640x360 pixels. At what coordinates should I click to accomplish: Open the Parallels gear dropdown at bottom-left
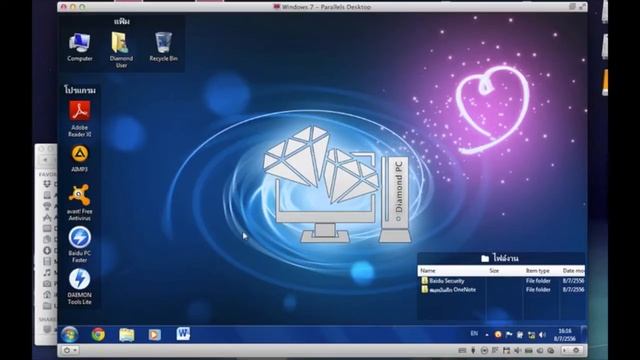coord(70,350)
